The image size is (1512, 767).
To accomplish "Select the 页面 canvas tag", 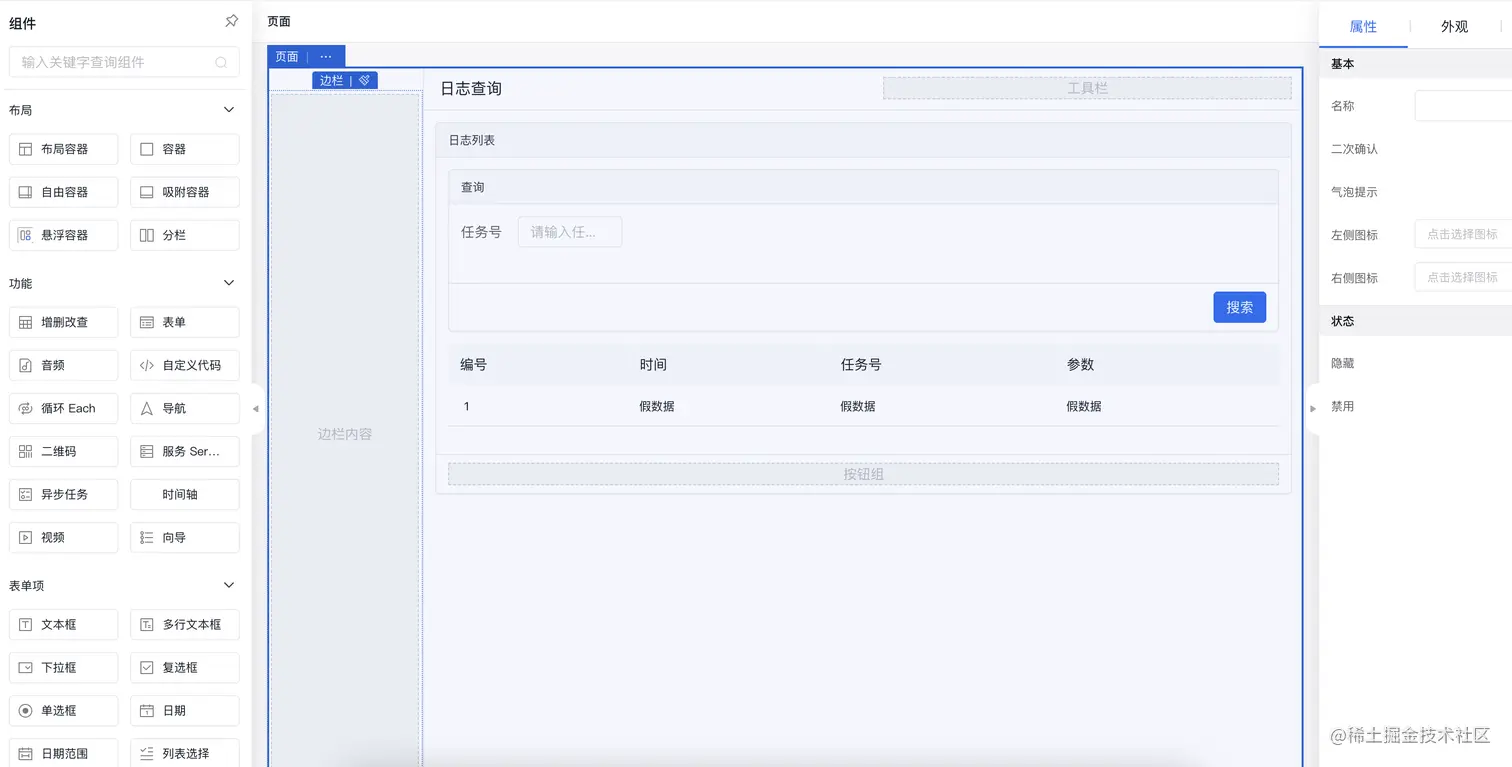I will click(x=287, y=57).
